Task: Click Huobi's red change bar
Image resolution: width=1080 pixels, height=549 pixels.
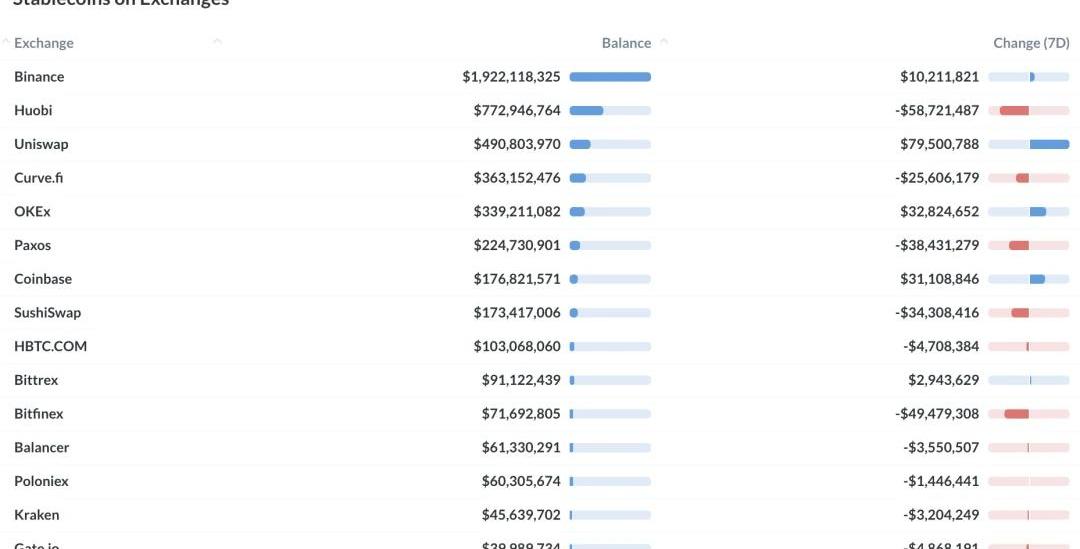Action: point(1014,110)
